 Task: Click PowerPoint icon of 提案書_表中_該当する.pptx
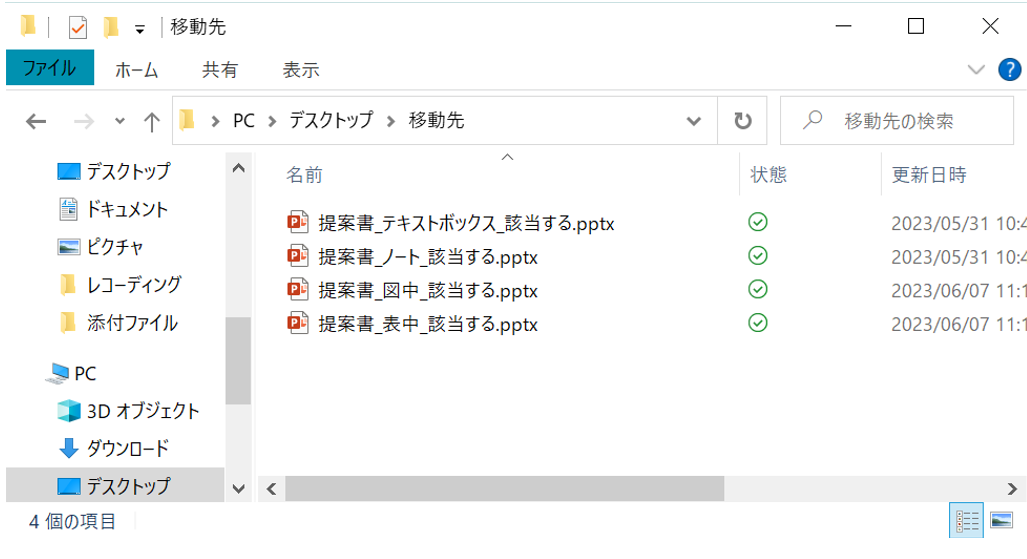coord(298,323)
